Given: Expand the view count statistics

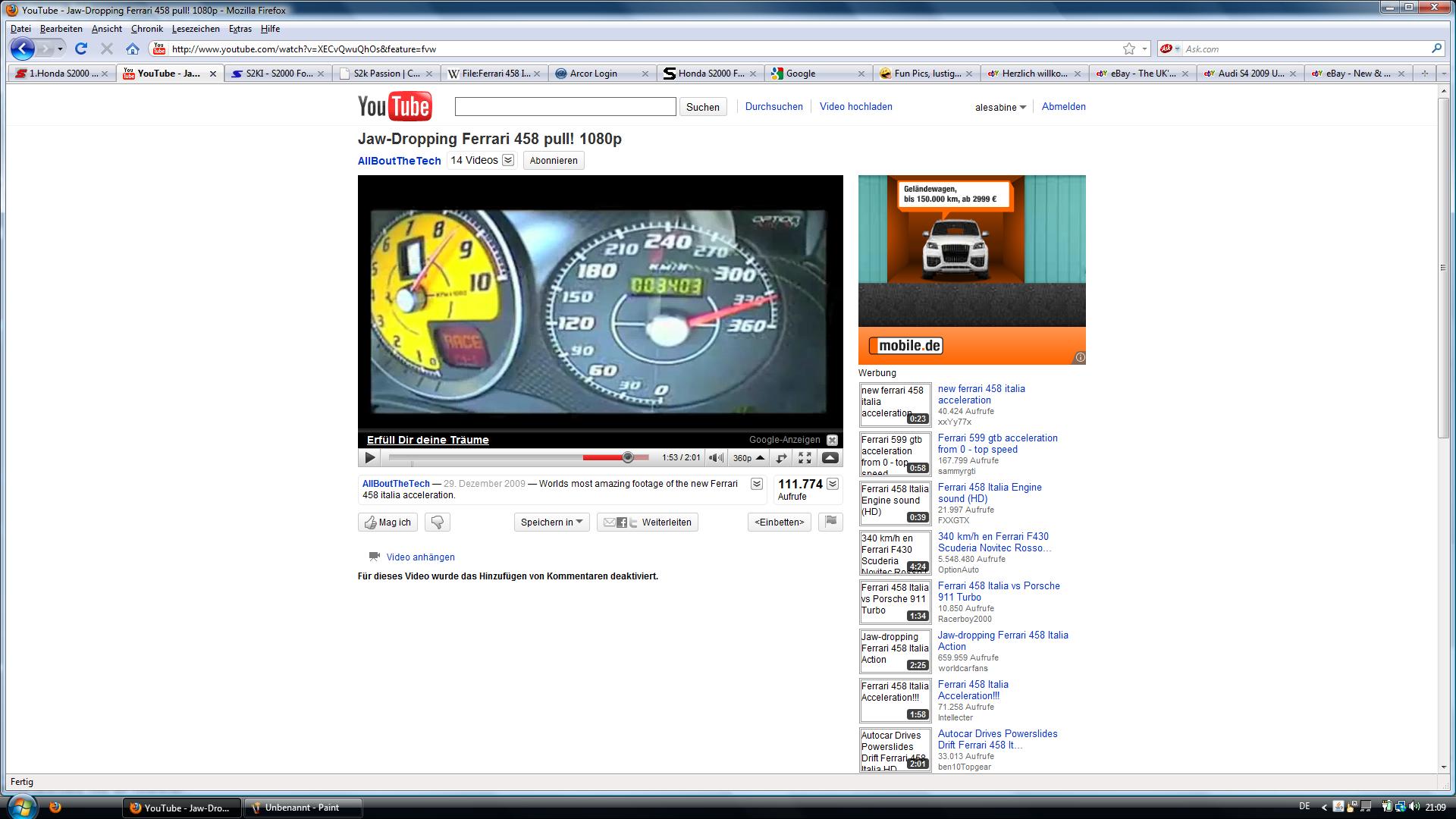Looking at the screenshot, I should pyautogui.click(x=833, y=484).
